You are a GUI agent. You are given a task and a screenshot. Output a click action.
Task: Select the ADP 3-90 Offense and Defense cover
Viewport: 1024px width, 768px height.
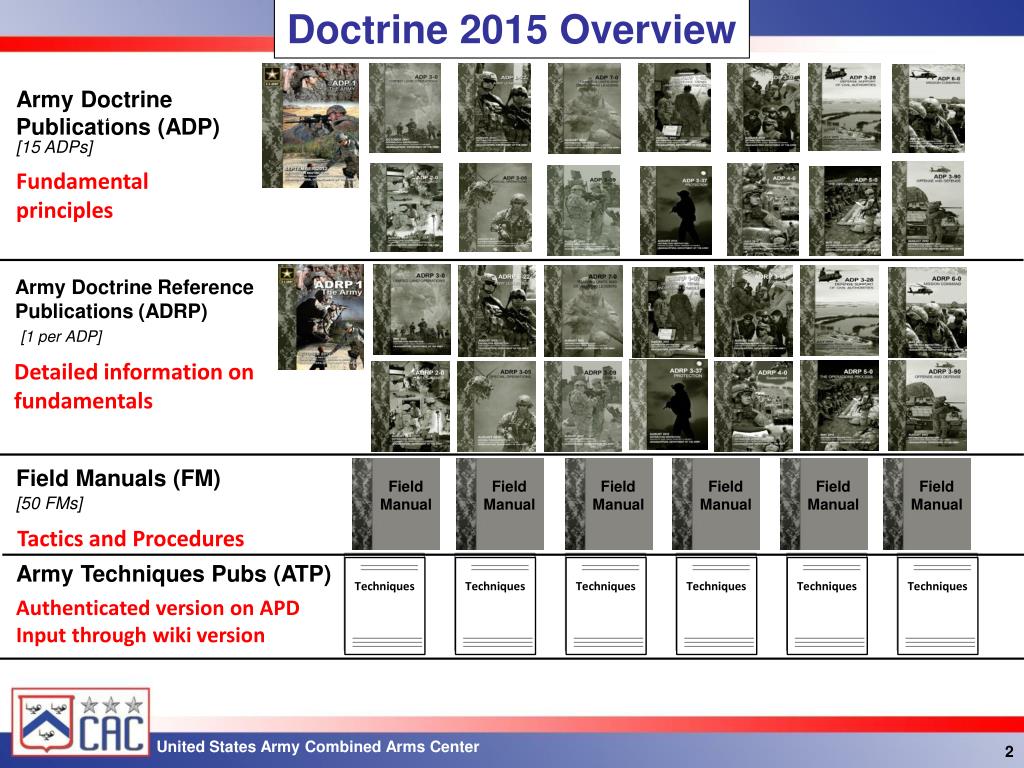[928, 208]
